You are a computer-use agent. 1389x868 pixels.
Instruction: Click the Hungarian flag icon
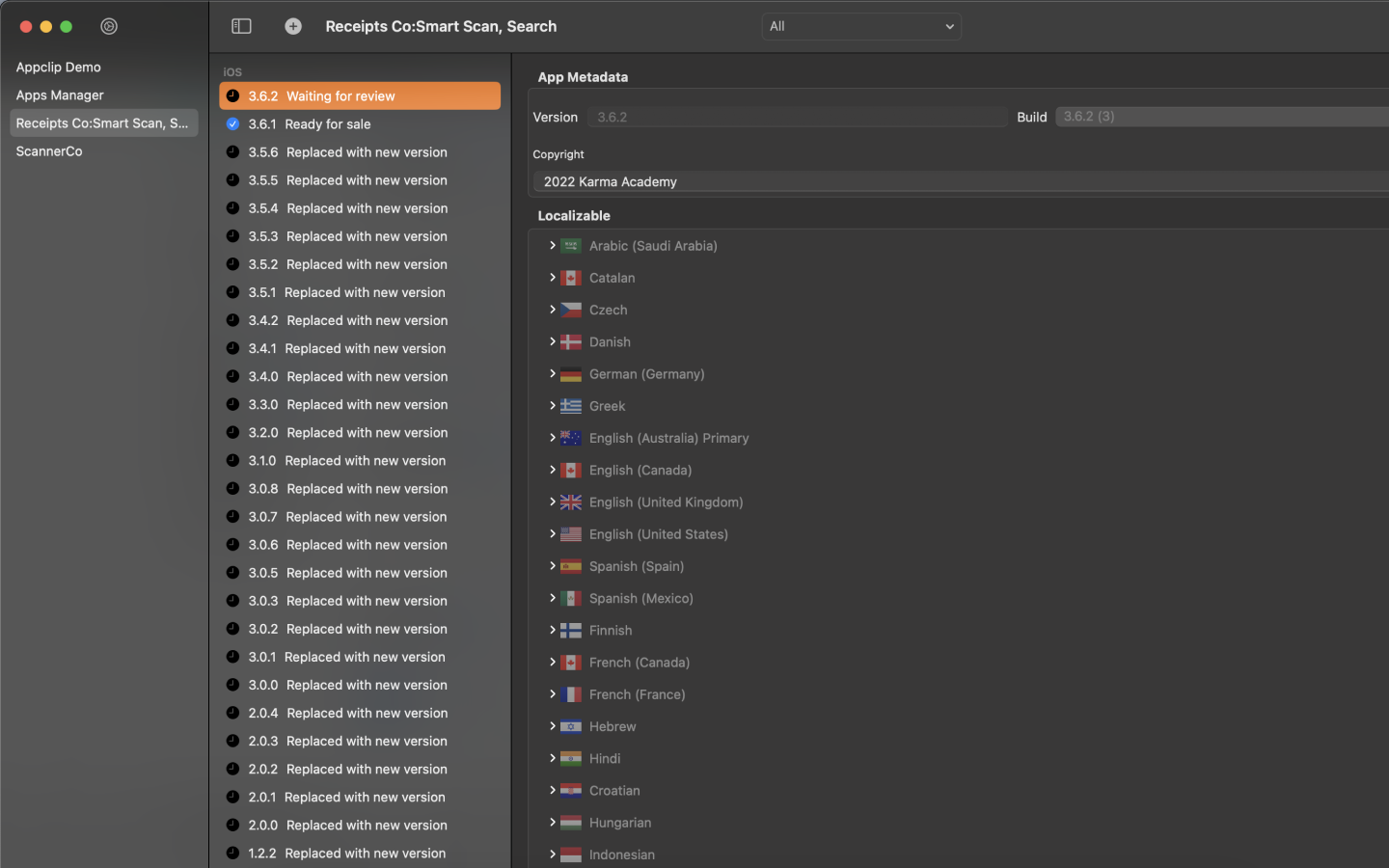click(571, 823)
